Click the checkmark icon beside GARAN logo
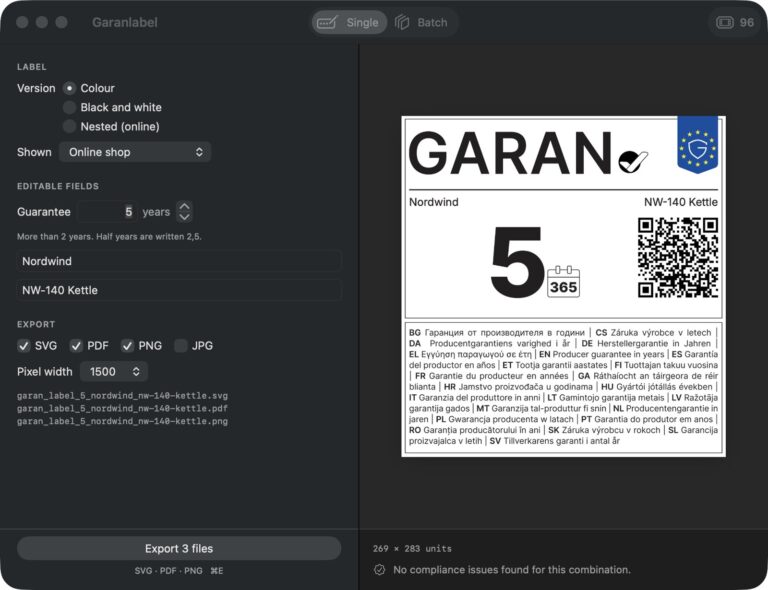Image resolution: width=768 pixels, height=590 pixels. point(633,162)
